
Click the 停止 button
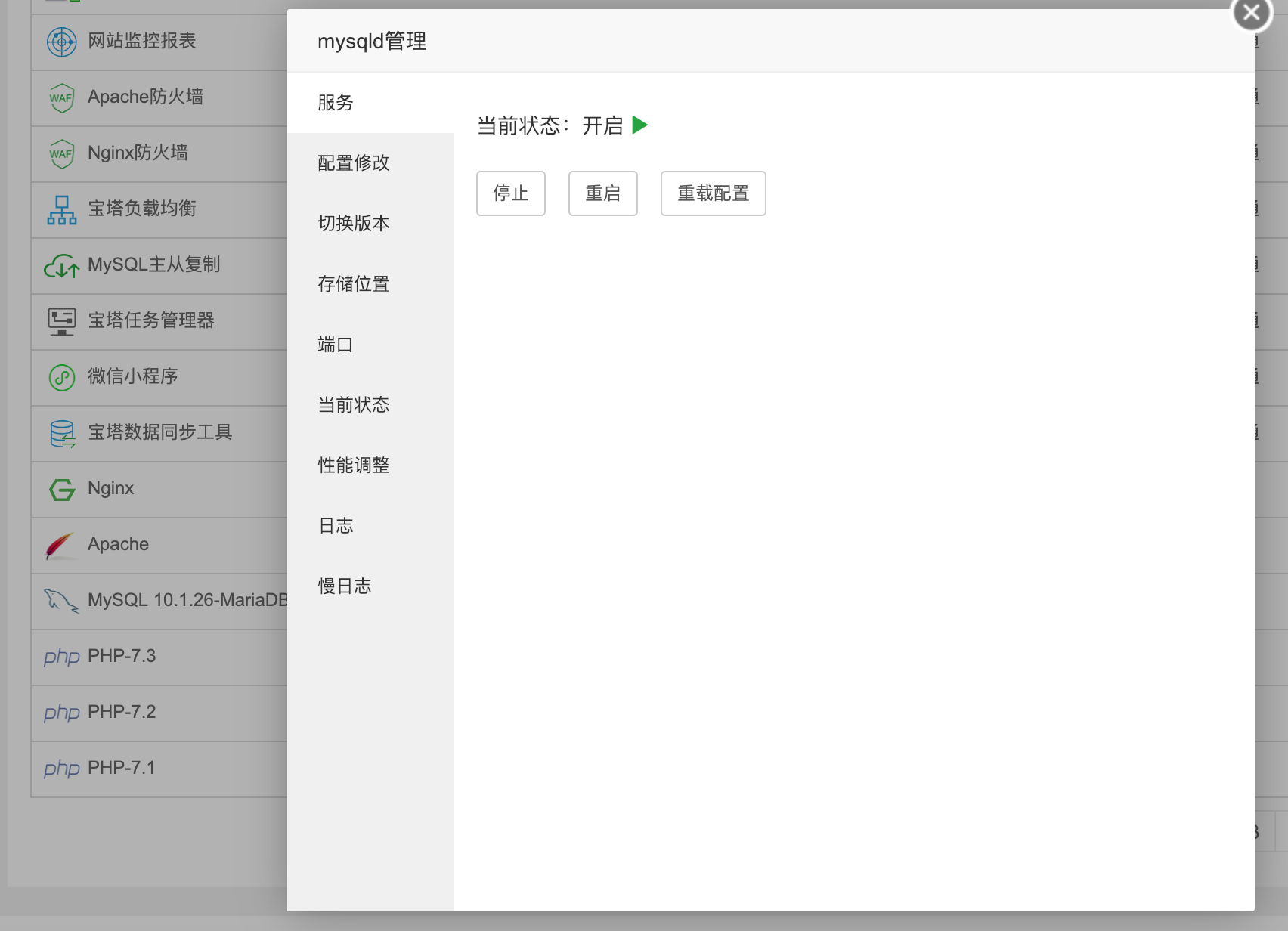click(511, 193)
